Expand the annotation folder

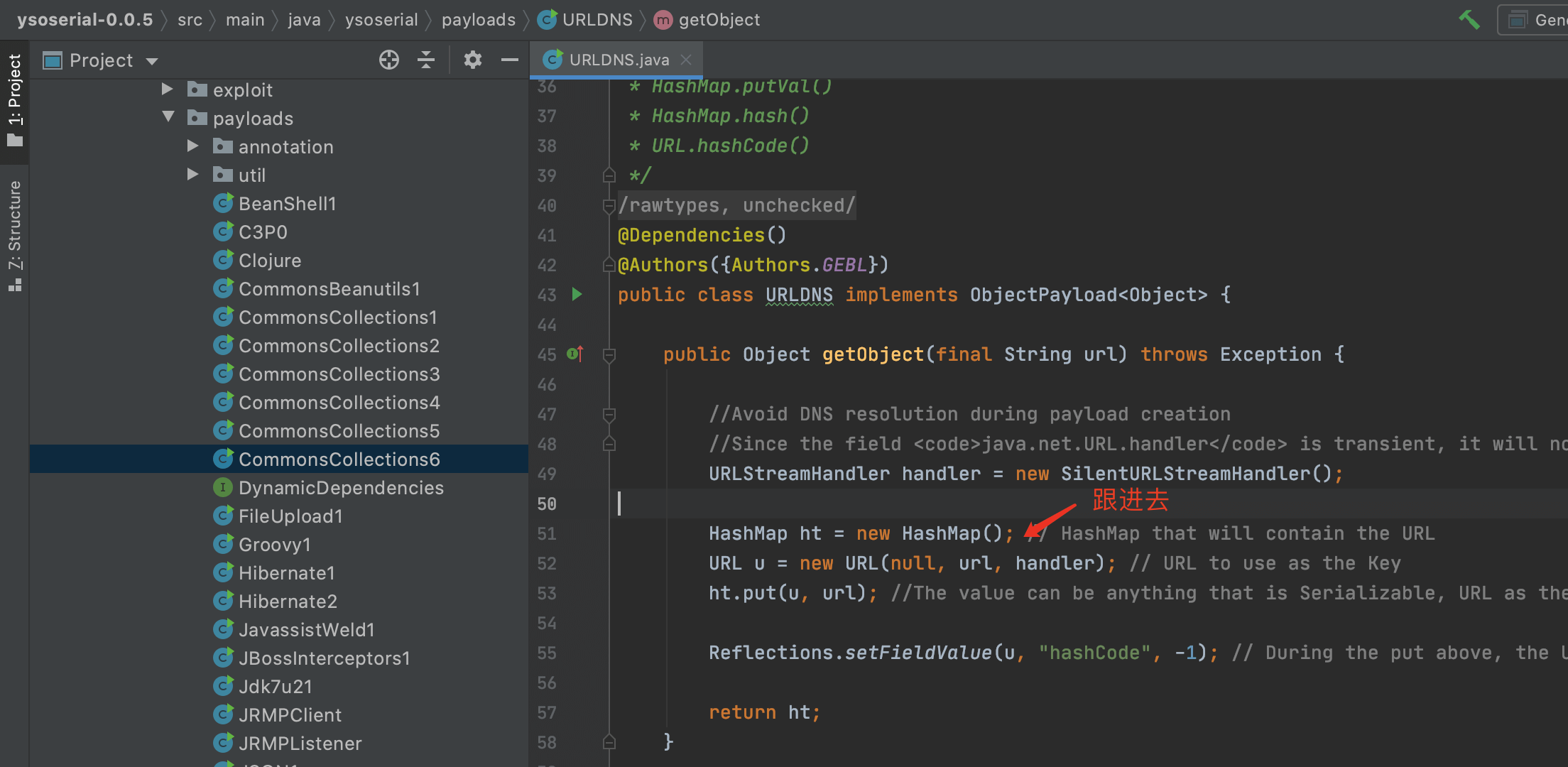(x=192, y=146)
